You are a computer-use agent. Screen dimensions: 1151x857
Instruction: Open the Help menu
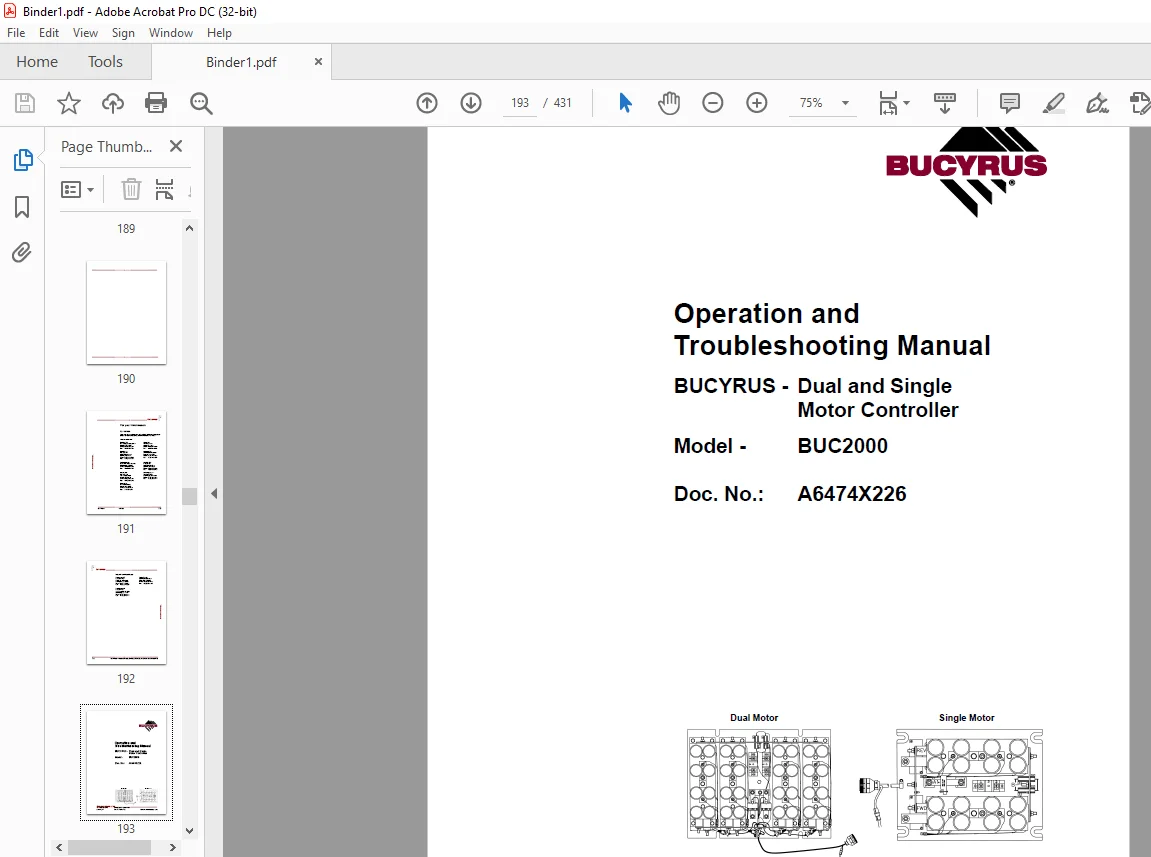[219, 33]
